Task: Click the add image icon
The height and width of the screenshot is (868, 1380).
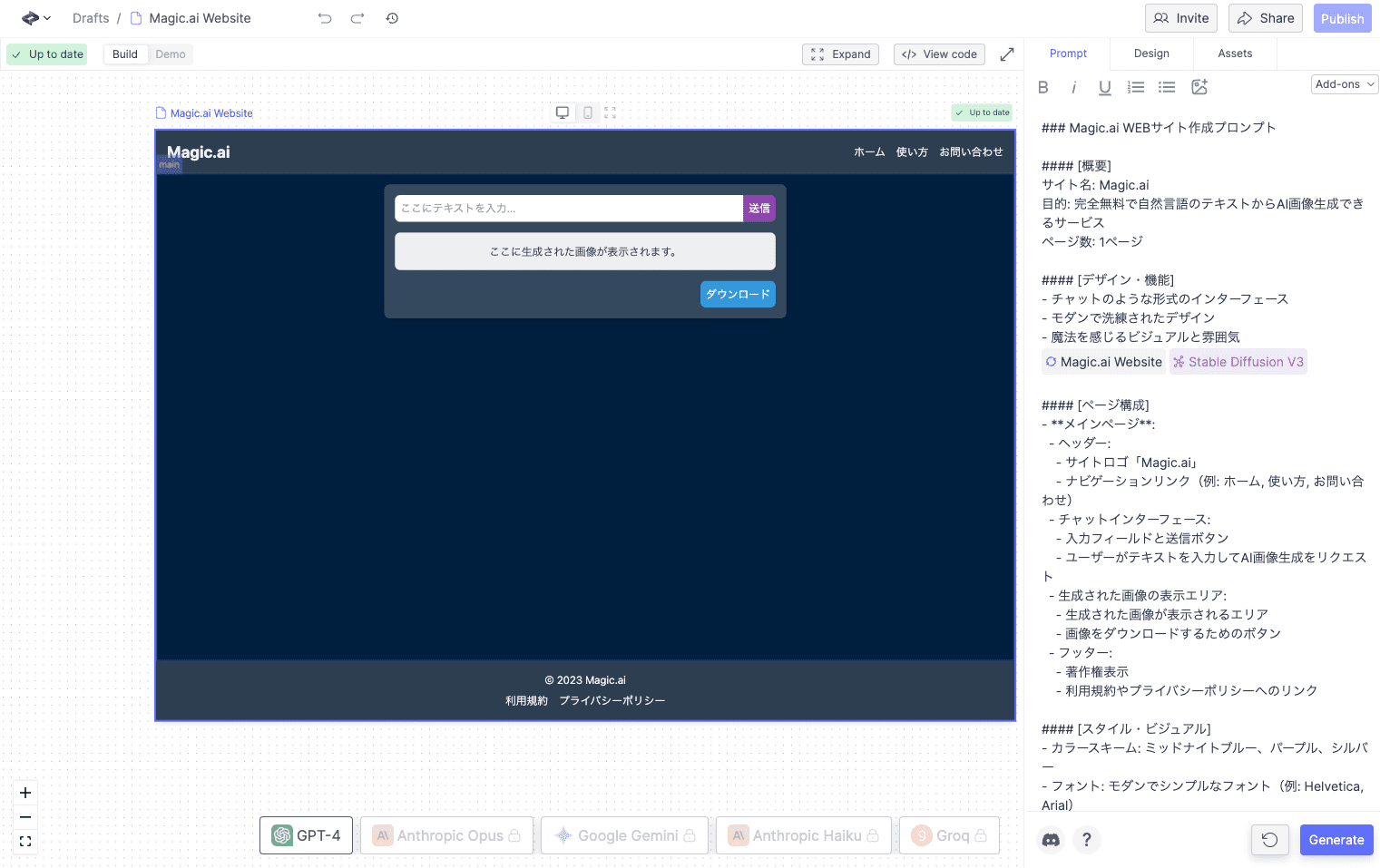Action: point(1199,87)
